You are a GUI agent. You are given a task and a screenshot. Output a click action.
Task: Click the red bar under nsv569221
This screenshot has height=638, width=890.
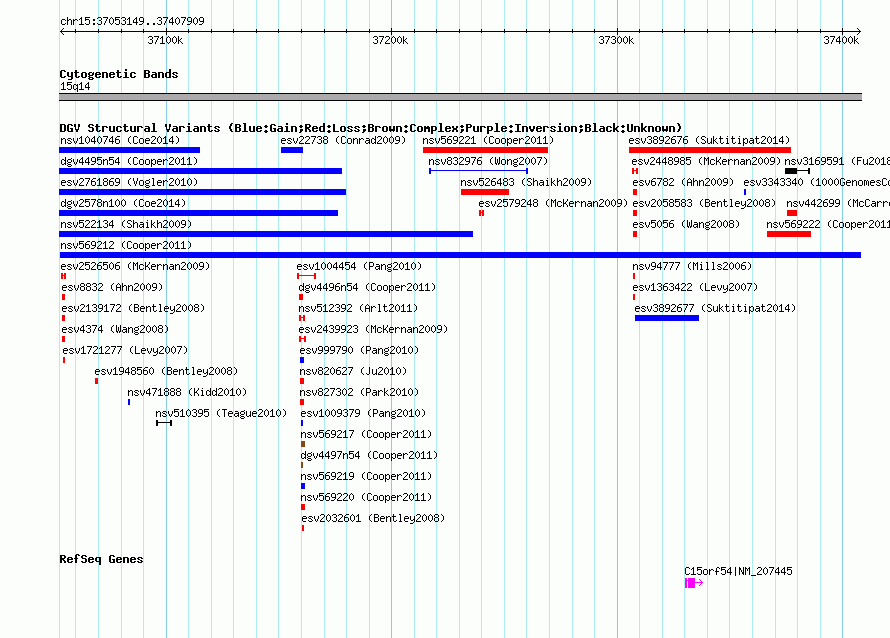pyautogui.click(x=485, y=150)
